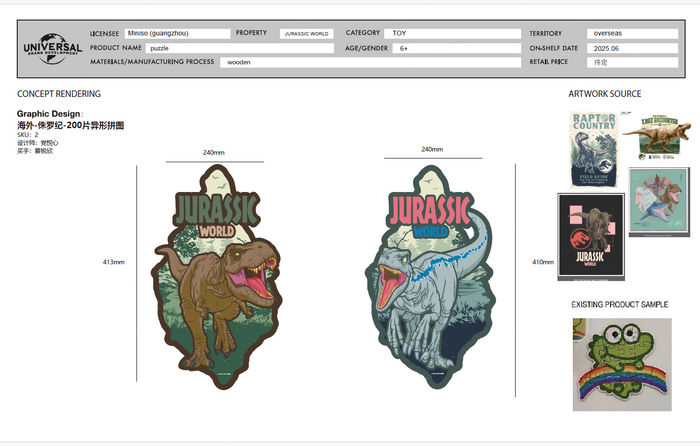Click the Chinese title 海外-侏罗纪-200片异形拼图
This screenshot has width=700, height=446.
tap(71, 125)
